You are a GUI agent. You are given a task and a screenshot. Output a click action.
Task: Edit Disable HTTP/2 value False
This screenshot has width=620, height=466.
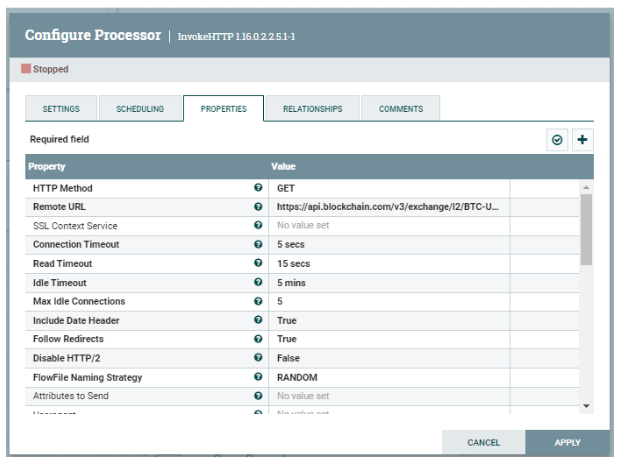pyautogui.click(x=389, y=358)
